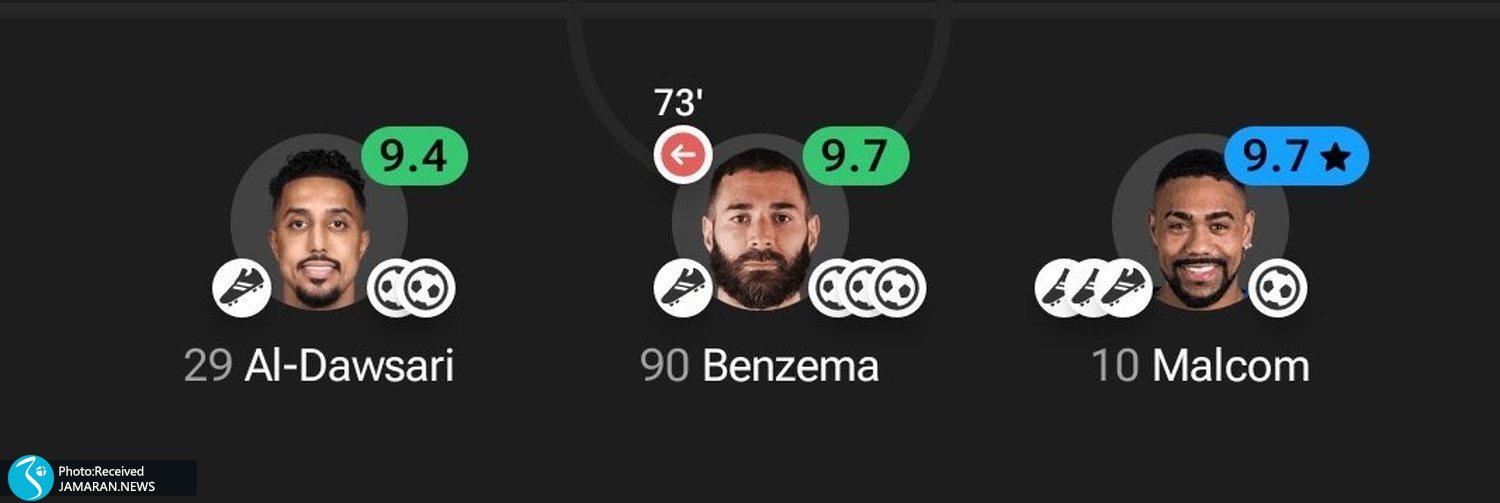
Task: Click Benzema's red substitution arrow icon
Action: click(683, 156)
